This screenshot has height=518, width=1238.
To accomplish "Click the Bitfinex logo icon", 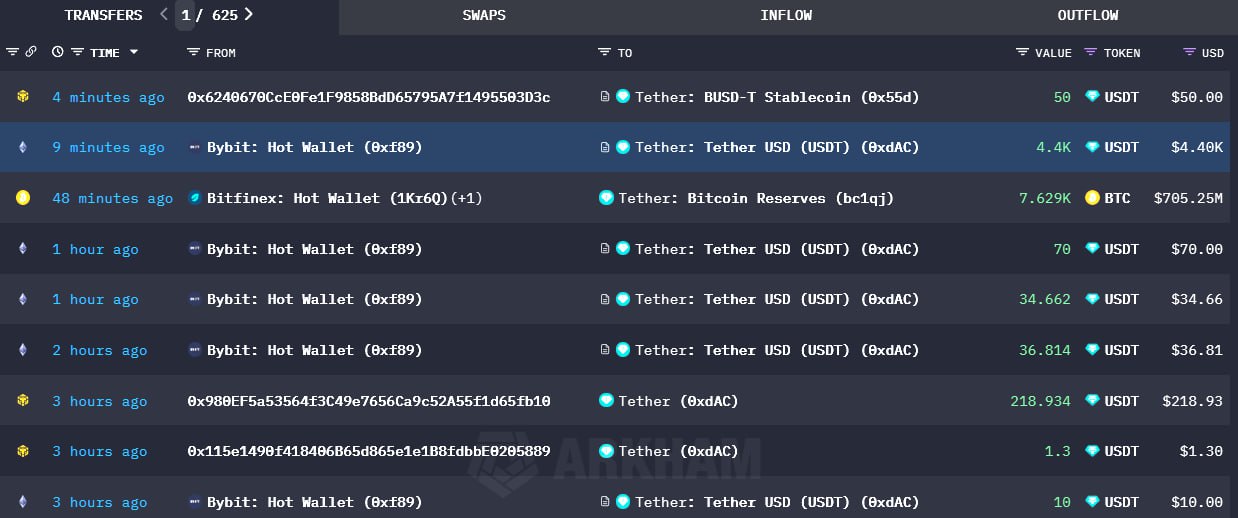I will click(195, 198).
